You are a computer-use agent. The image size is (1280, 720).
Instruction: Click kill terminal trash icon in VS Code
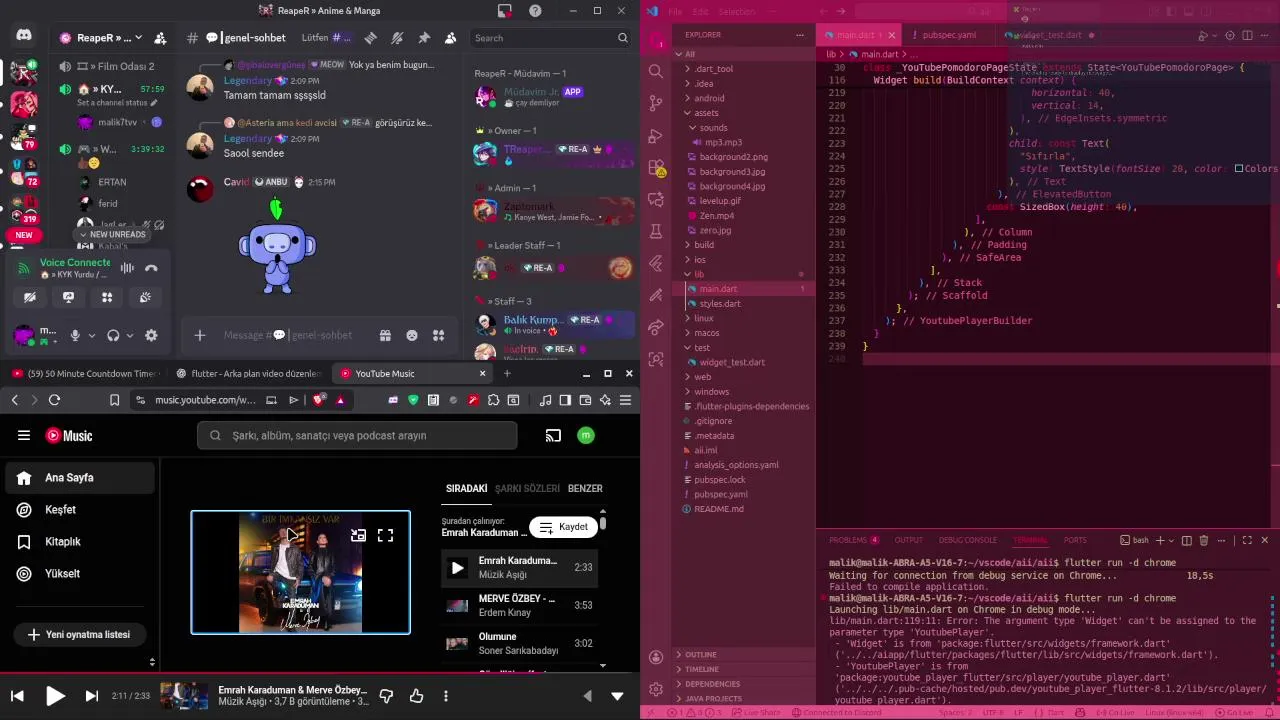click(x=1203, y=540)
